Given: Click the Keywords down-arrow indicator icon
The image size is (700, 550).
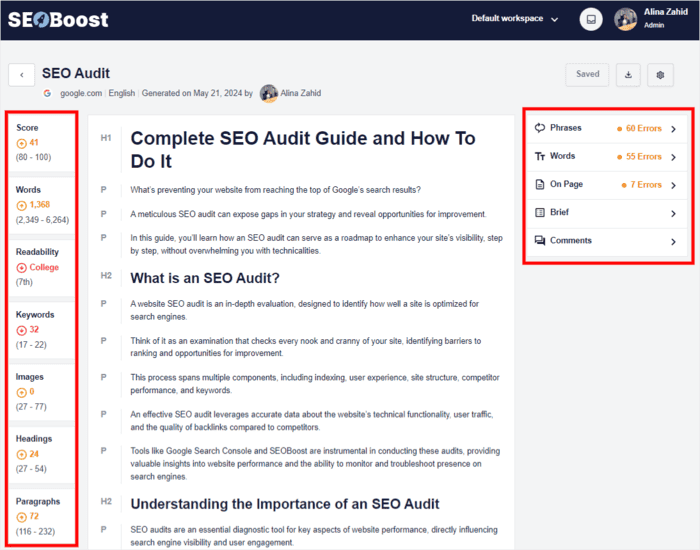Looking at the screenshot, I should [x=21, y=330].
